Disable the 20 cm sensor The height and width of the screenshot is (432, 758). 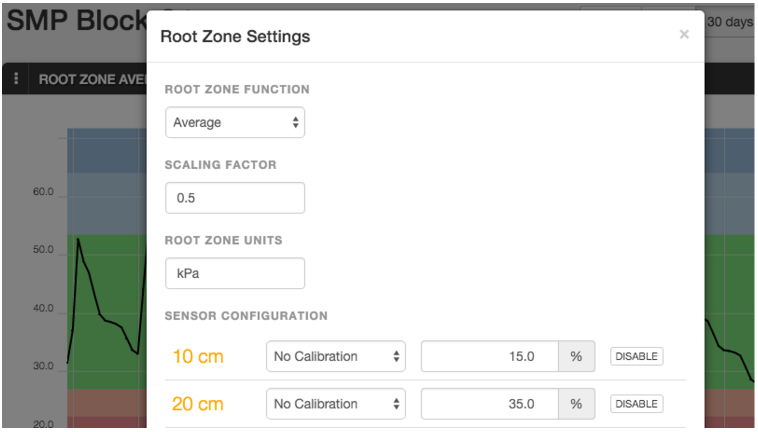(x=637, y=404)
